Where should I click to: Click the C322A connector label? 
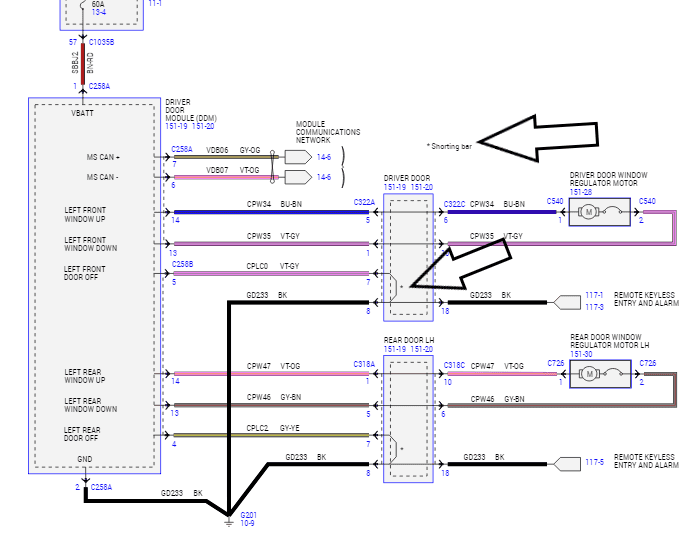(364, 202)
